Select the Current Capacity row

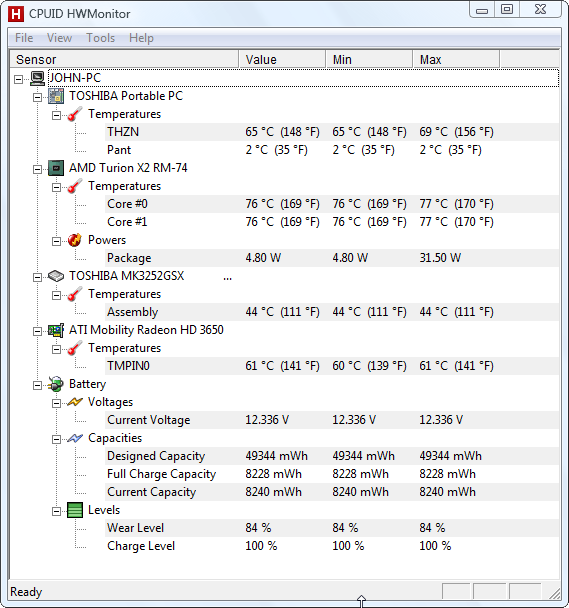pos(332,492)
